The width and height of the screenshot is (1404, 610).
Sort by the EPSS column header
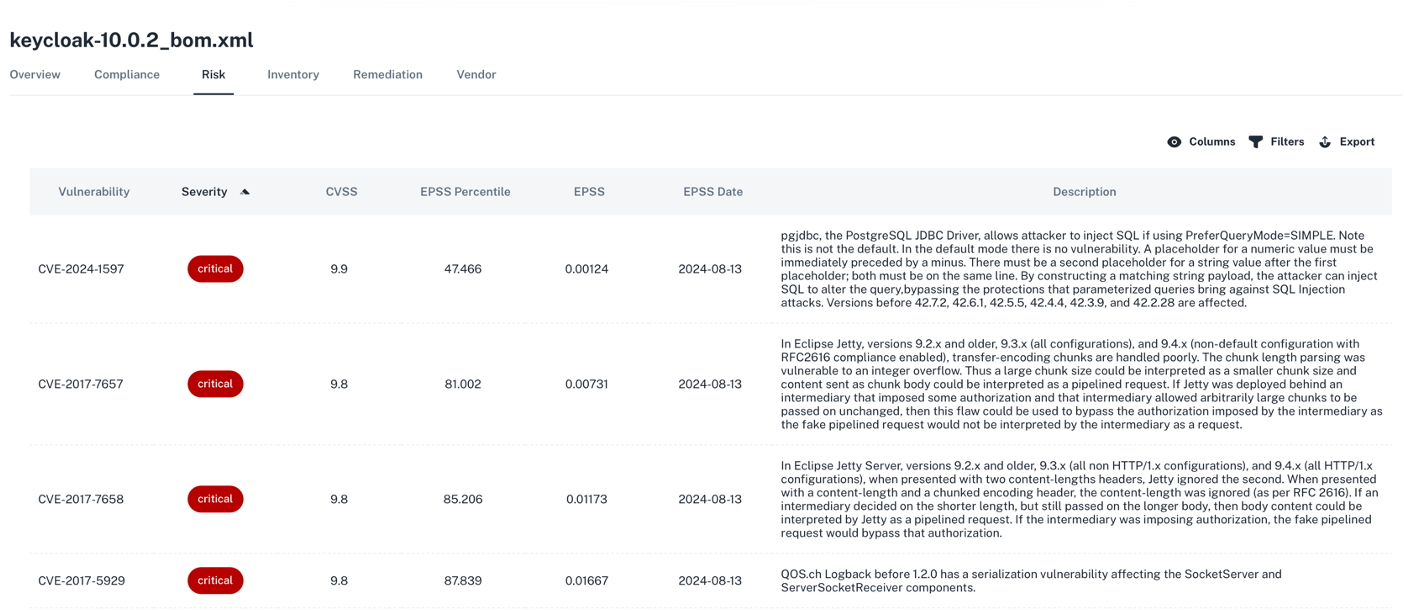point(589,192)
